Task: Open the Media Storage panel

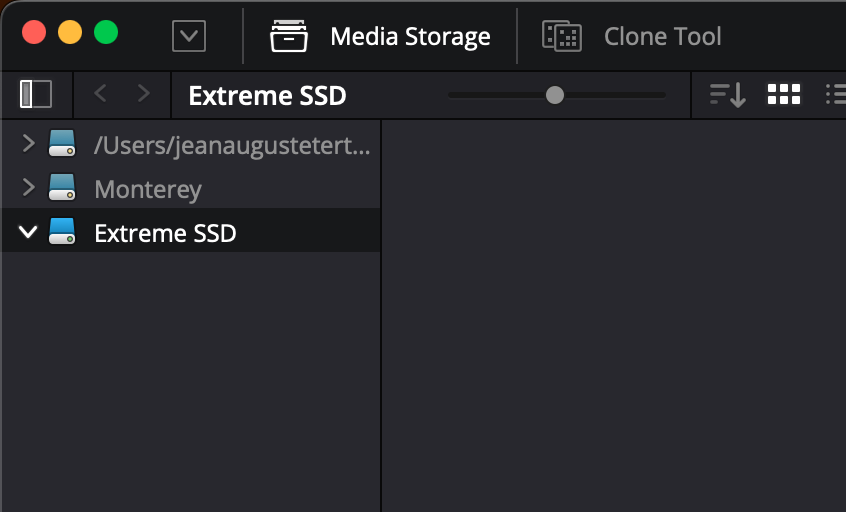Action: (x=410, y=37)
